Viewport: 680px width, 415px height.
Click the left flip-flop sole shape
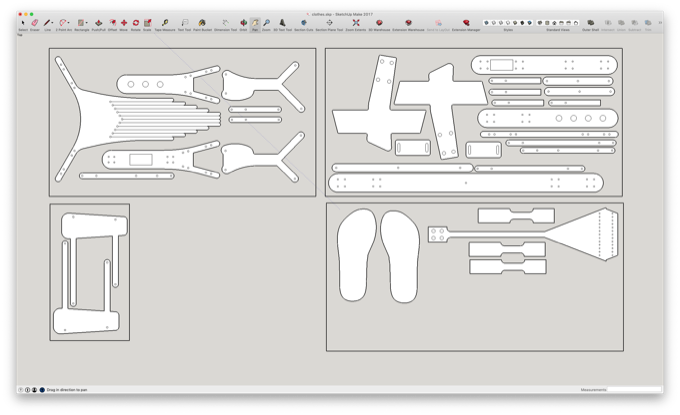[x=356, y=255]
